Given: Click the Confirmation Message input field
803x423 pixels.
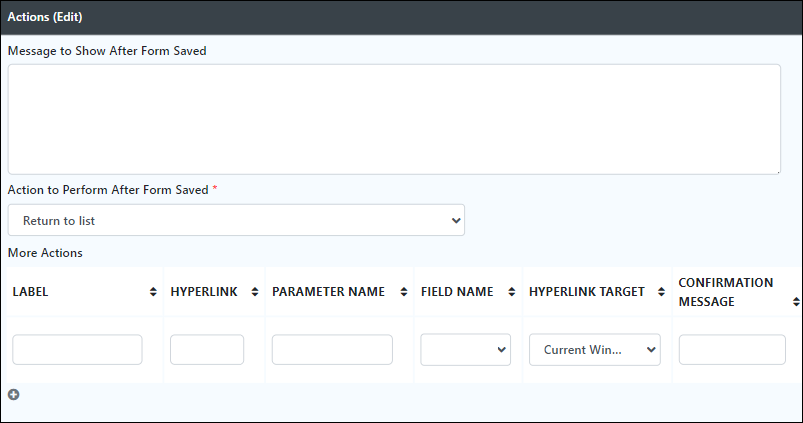Looking at the screenshot, I should (x=732, y=350).
